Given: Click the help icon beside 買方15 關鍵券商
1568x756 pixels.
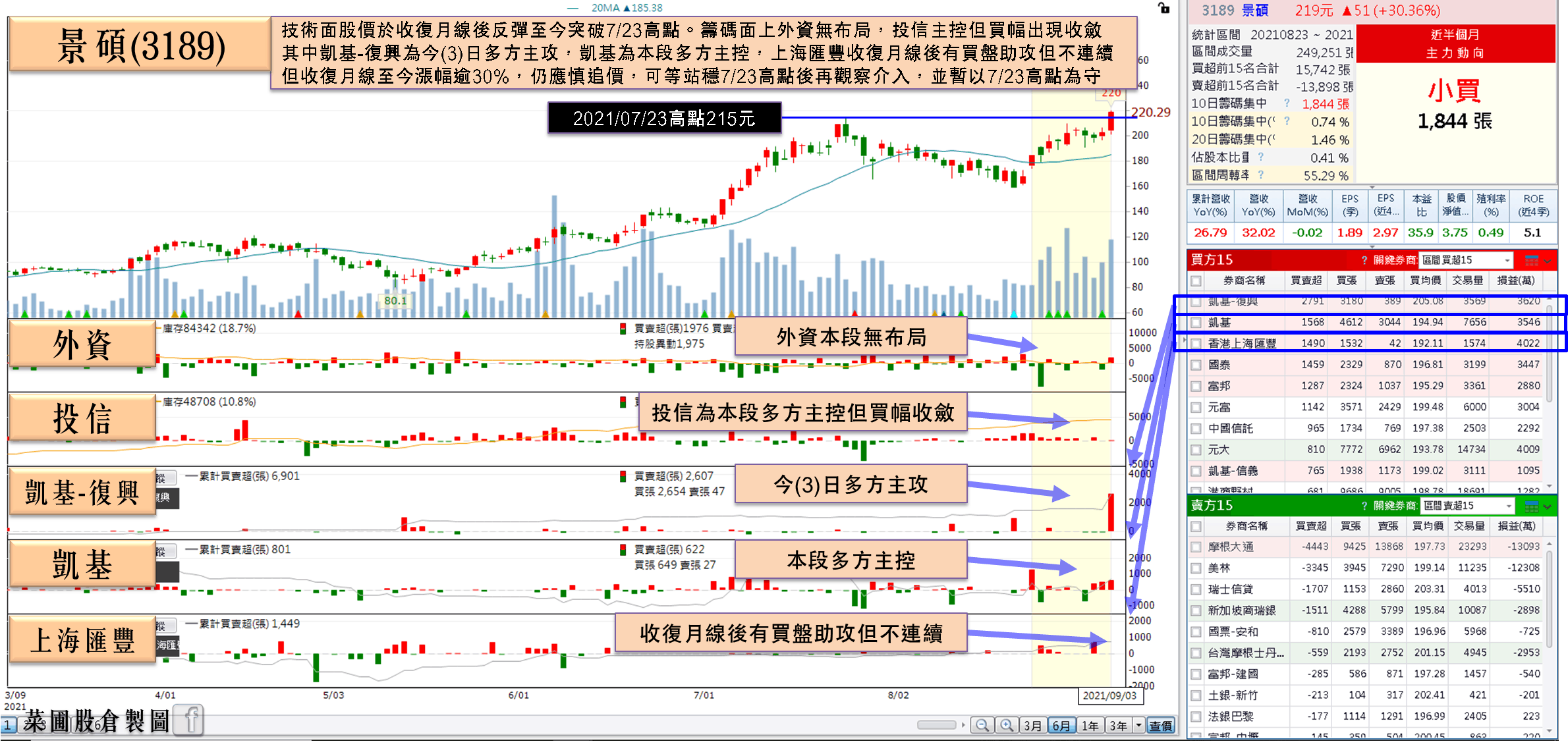Looking at the screenshot, I should [x=1364, y=260].
